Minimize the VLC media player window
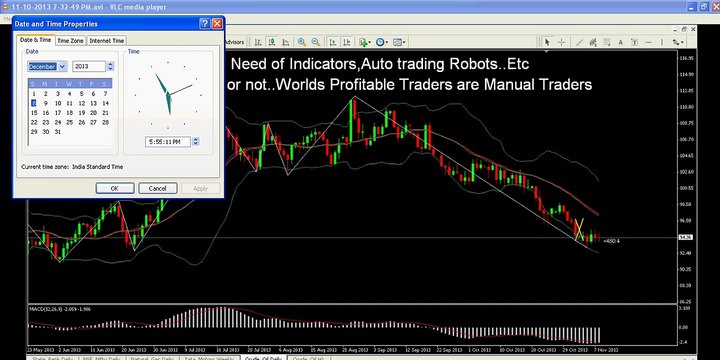 point(692,7)
